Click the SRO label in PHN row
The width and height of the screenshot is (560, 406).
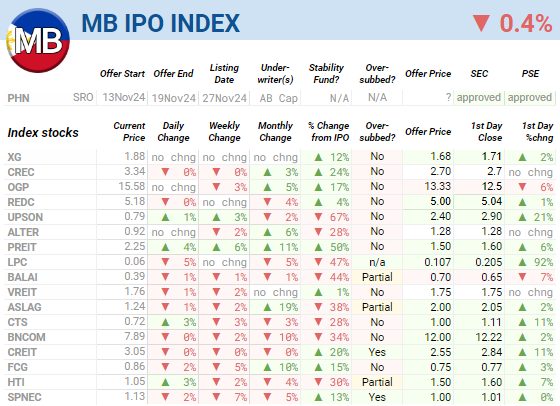83,97
